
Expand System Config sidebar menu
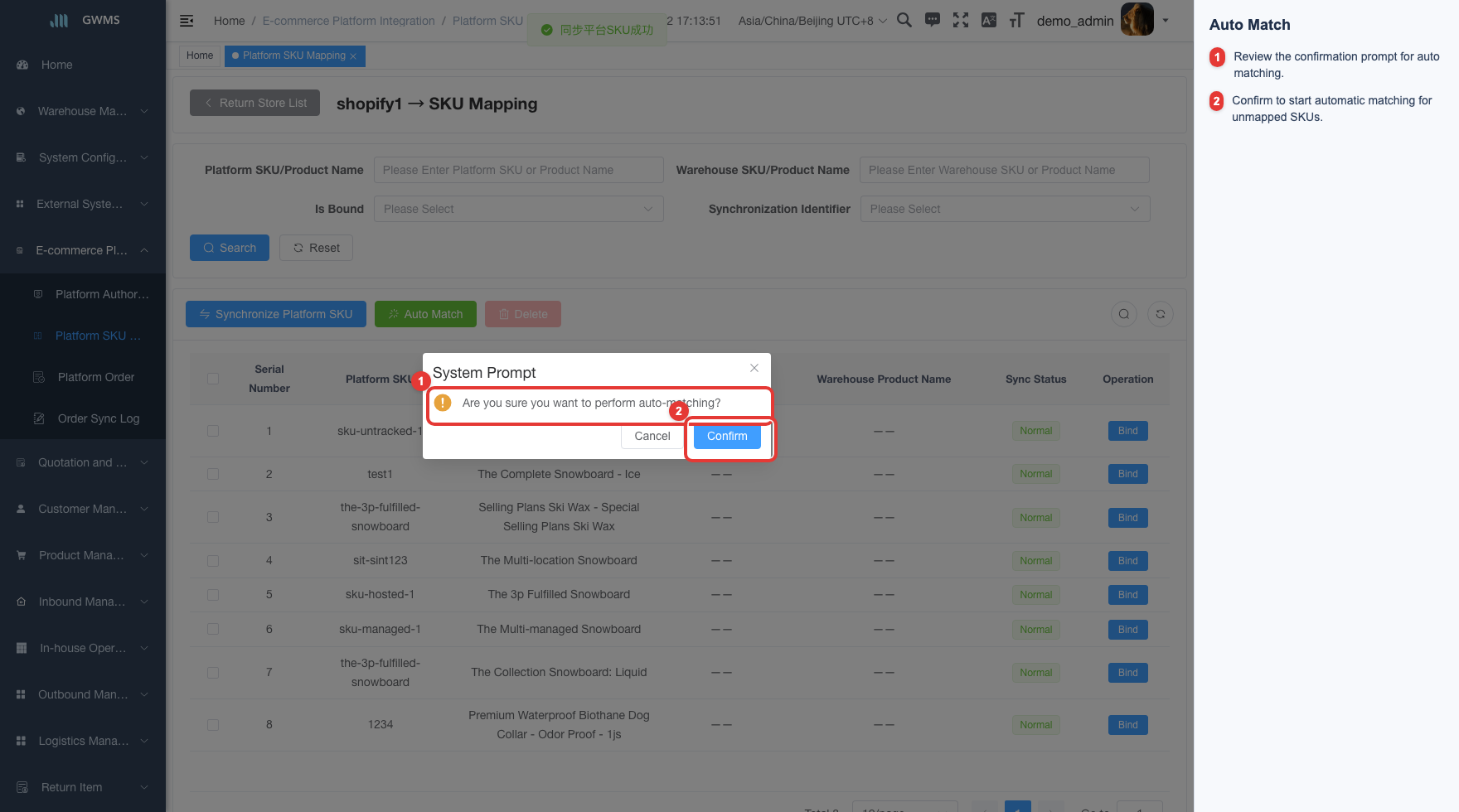click(83, 157)
